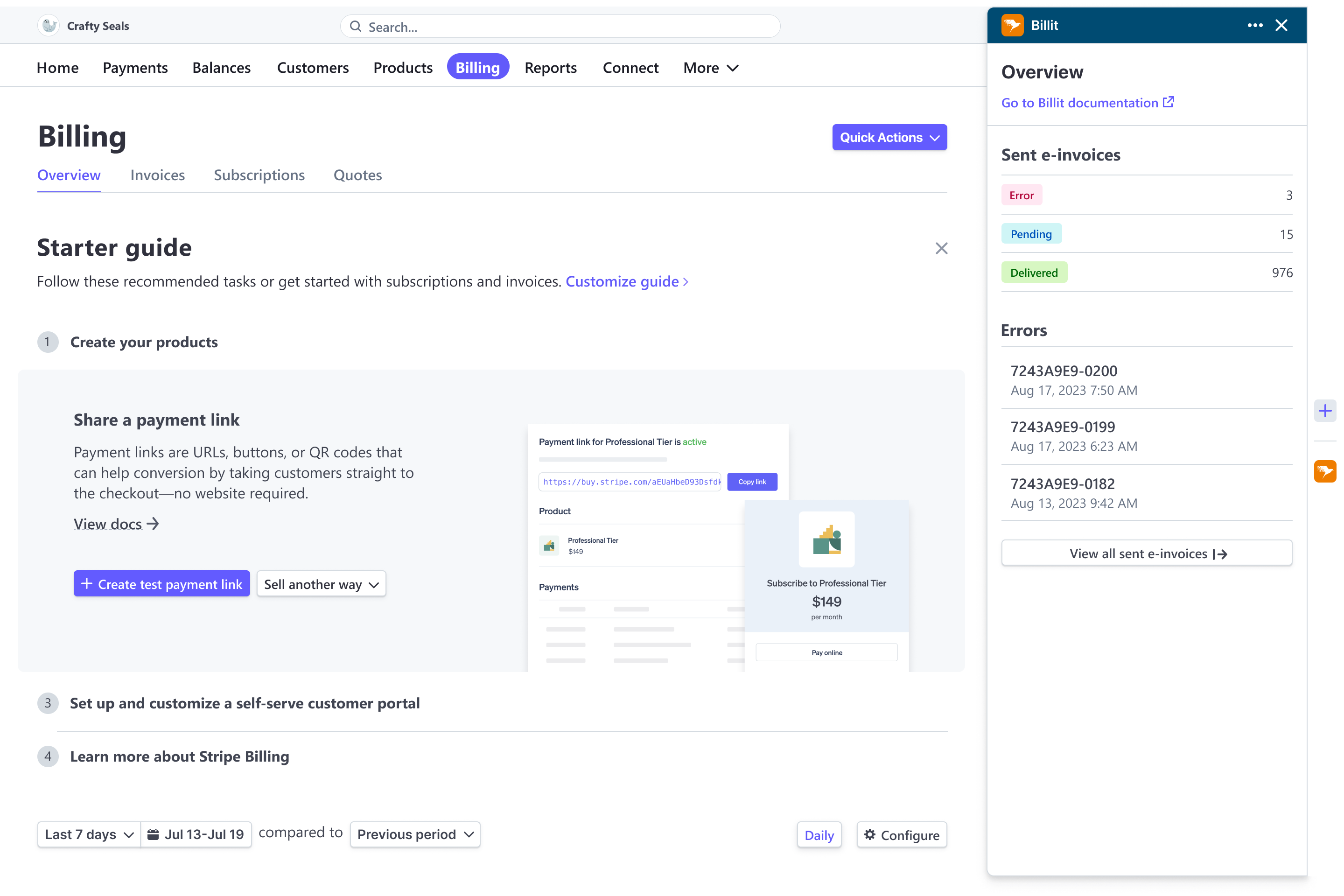This screenshot has height=896, width=1344.
Task: Open the More navigation dropdown
Action: coord(710,67)
